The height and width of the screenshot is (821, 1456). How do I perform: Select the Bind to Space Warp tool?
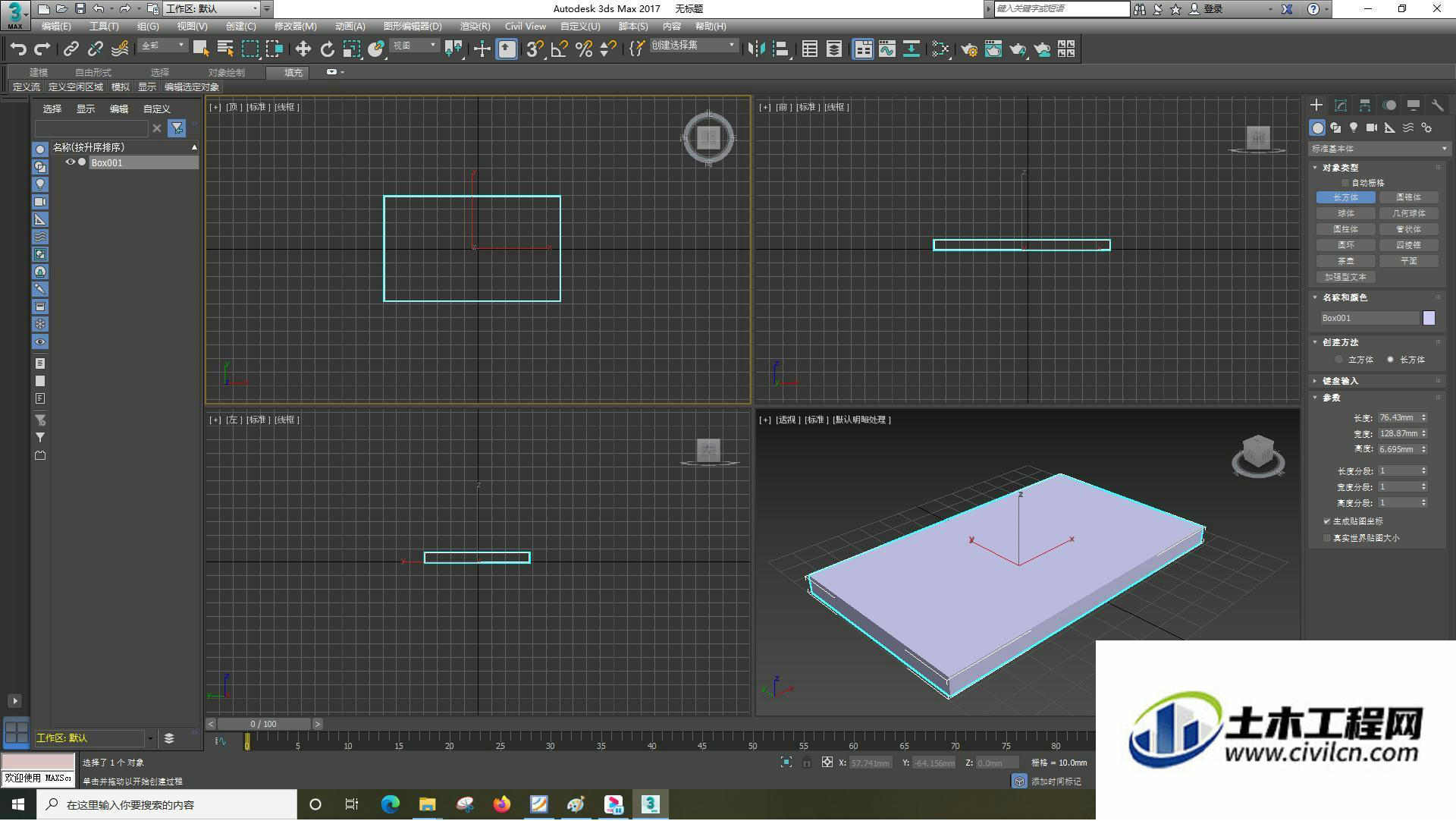tap(120, 49)
